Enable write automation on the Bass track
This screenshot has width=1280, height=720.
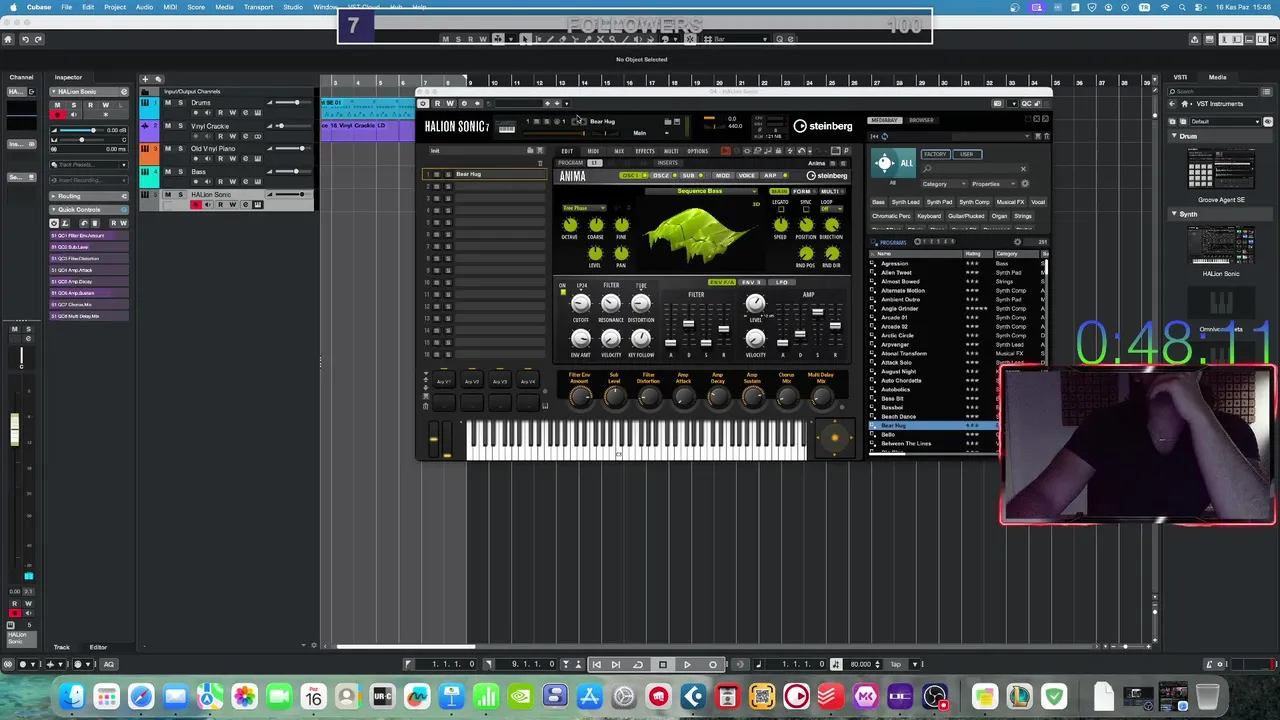click(x=233, y=182)
